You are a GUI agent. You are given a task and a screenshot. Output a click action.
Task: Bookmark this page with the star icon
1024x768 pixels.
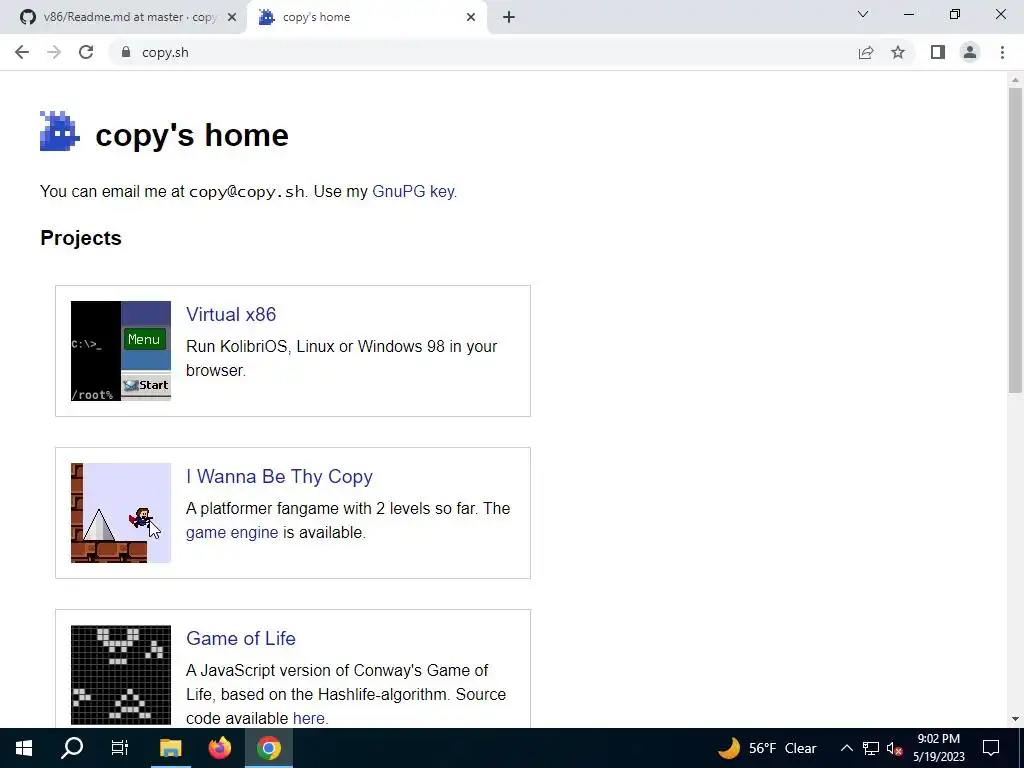[898, 52]
